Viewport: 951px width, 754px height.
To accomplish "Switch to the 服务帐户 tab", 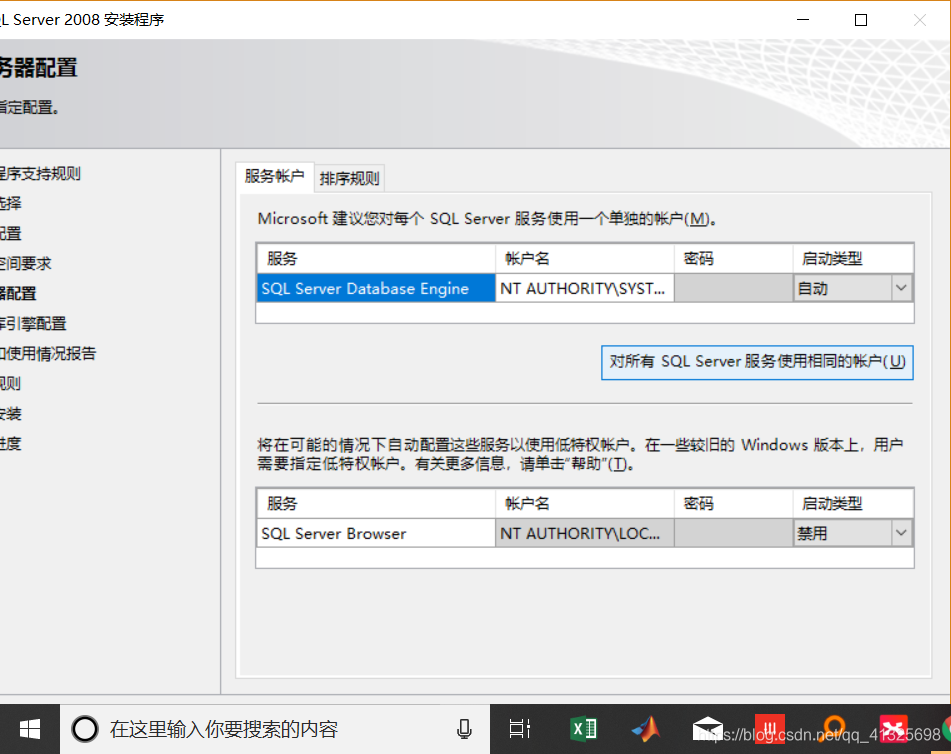I will point(275,177).
